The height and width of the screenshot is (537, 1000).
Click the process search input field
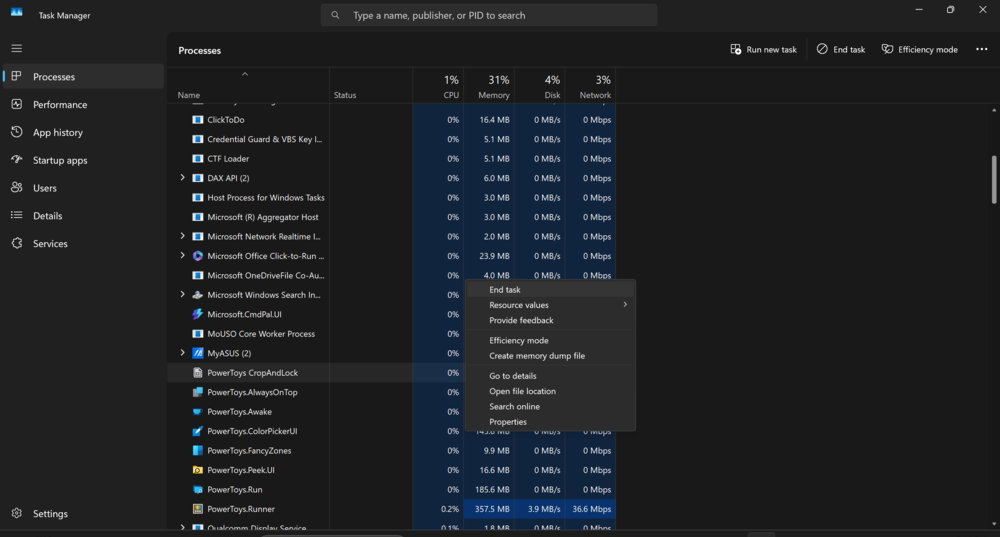click(489, 15)
